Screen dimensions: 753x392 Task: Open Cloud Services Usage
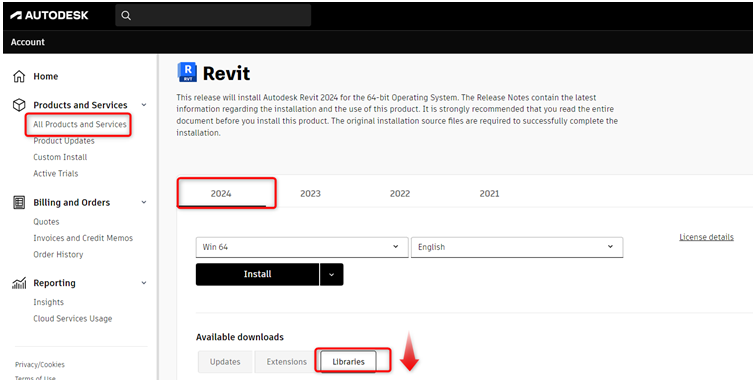coord(73,318)
